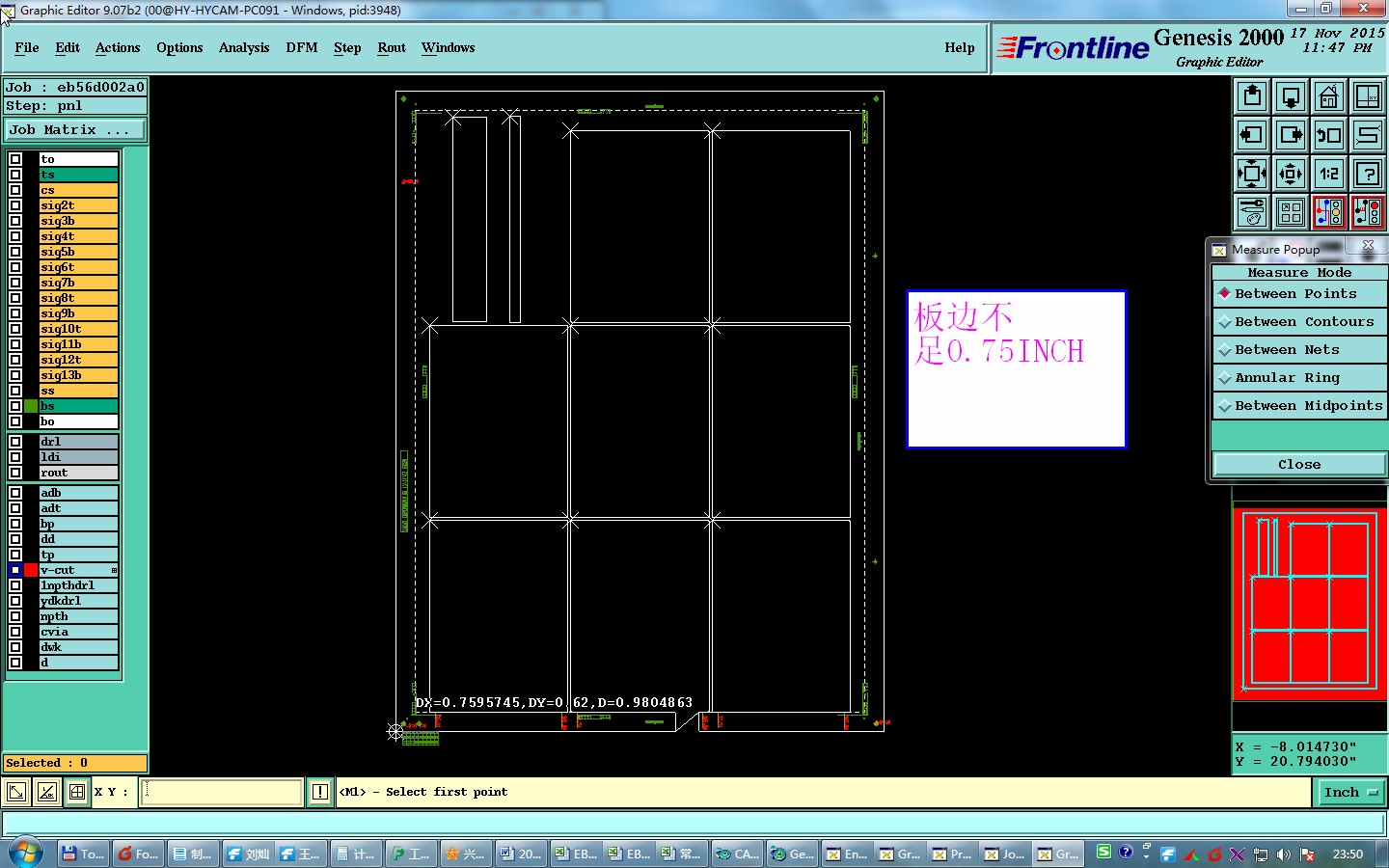The image size is (1389, 868).
Task: Click the angle measure icon by XY
Action: coord(46,793)
